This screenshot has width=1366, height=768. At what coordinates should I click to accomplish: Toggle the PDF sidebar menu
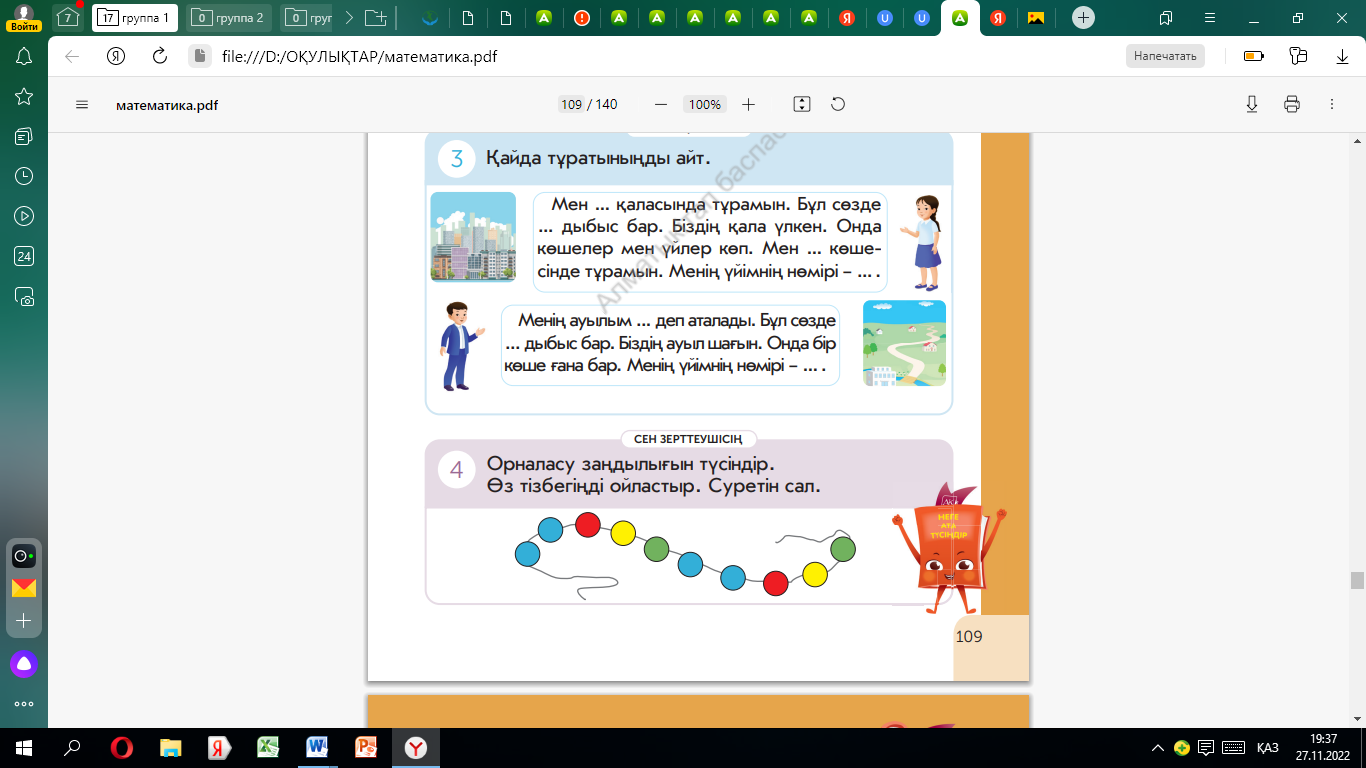[x=82, y=104]
